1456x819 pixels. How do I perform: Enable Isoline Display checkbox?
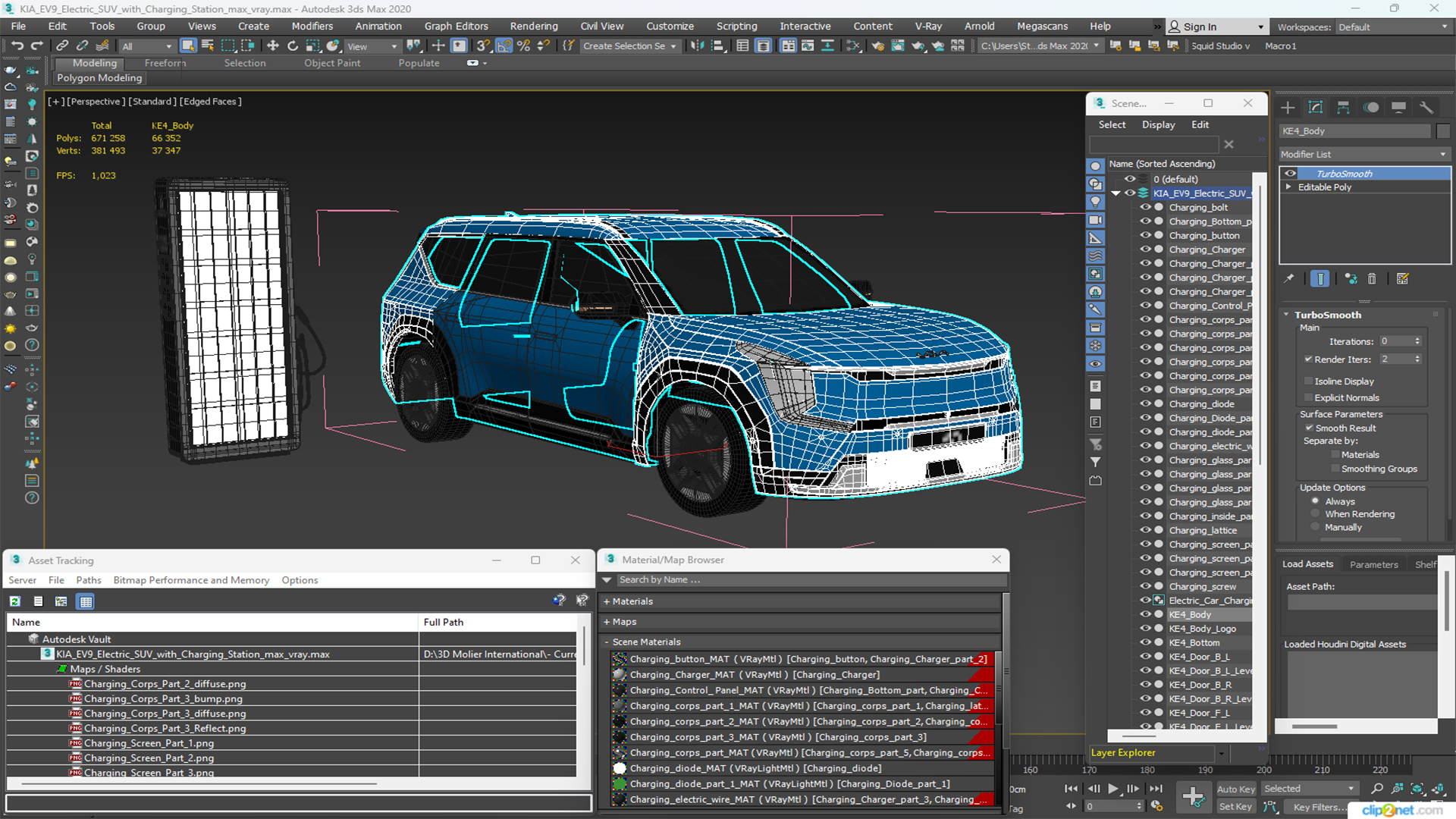tap(1308, 381)
